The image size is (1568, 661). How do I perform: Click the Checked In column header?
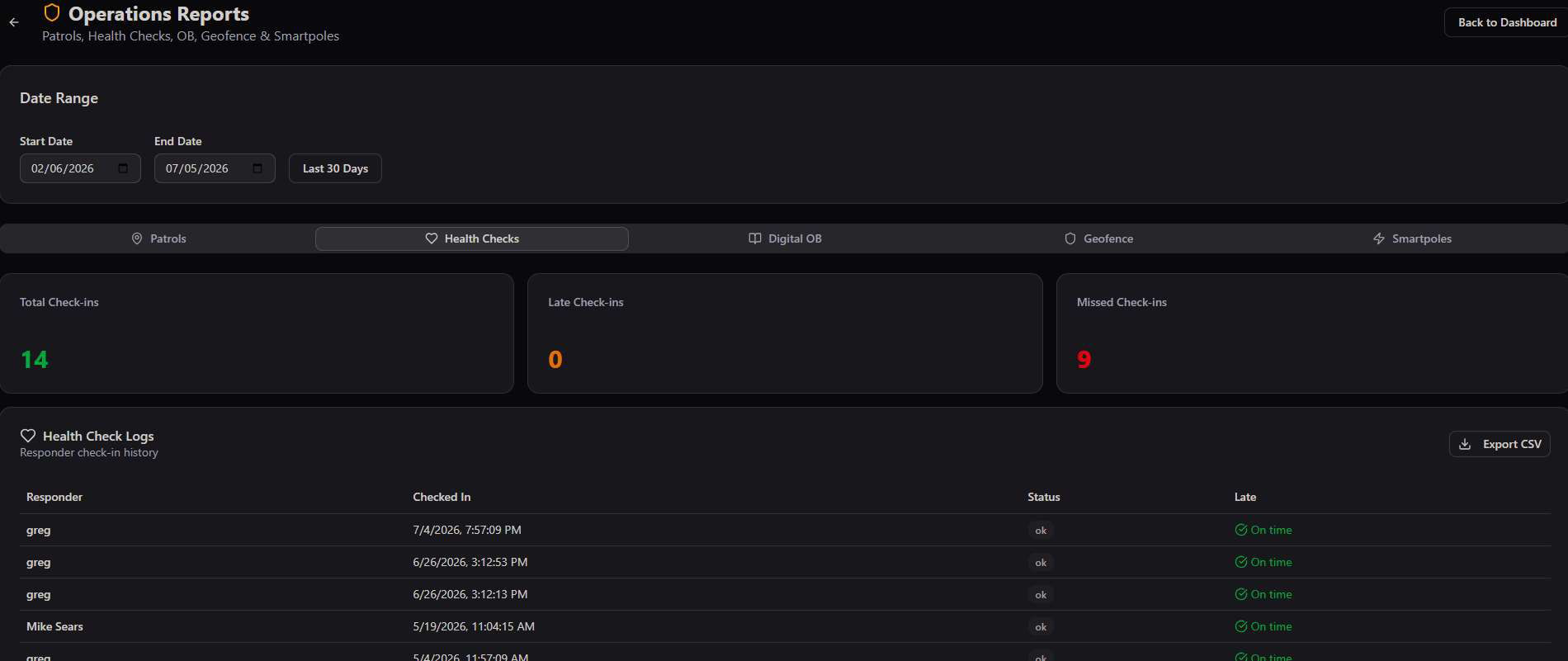[x=442, y=497]
